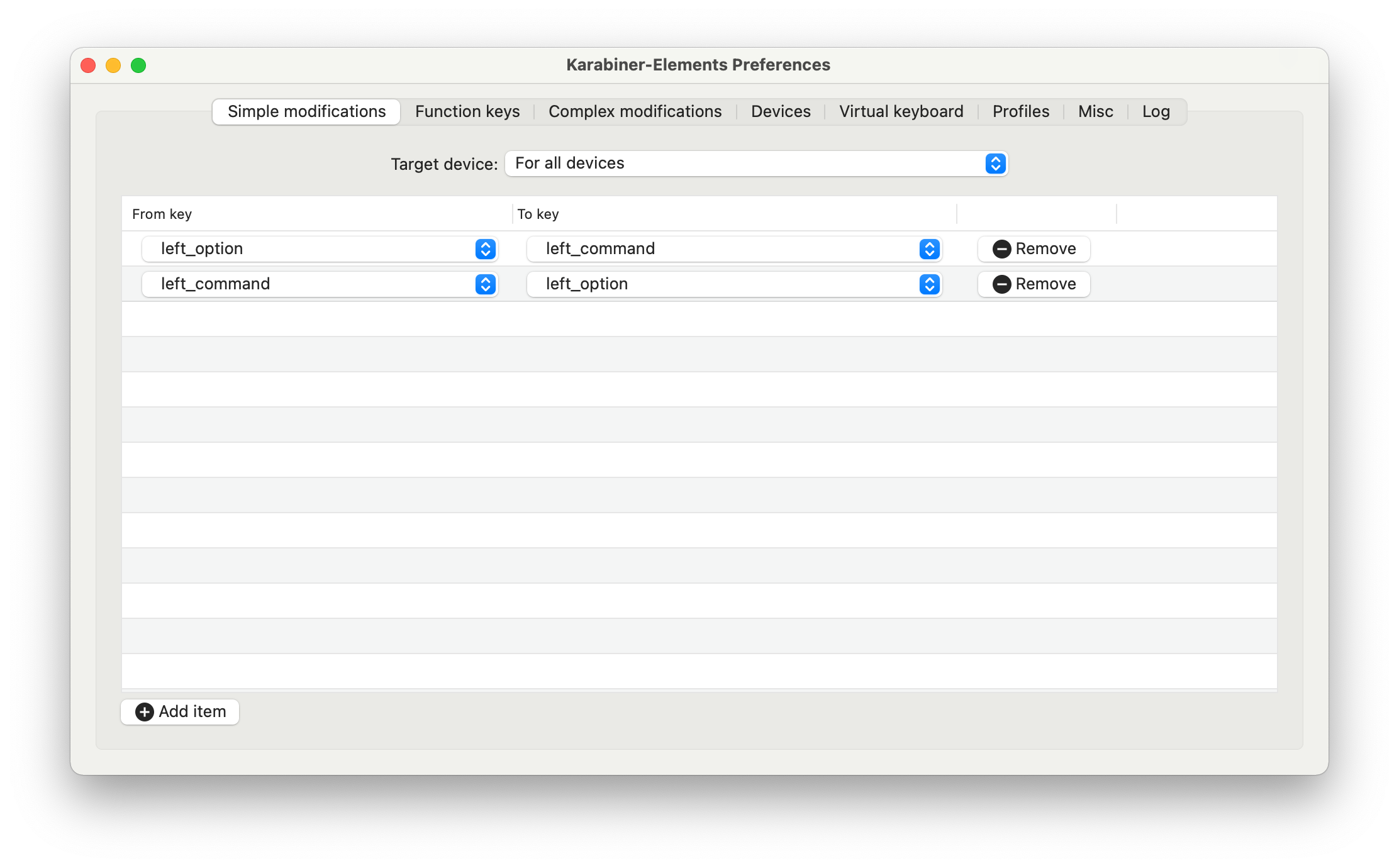
Task: Click Add item to create new mapping
Action: tap(179, 711)
